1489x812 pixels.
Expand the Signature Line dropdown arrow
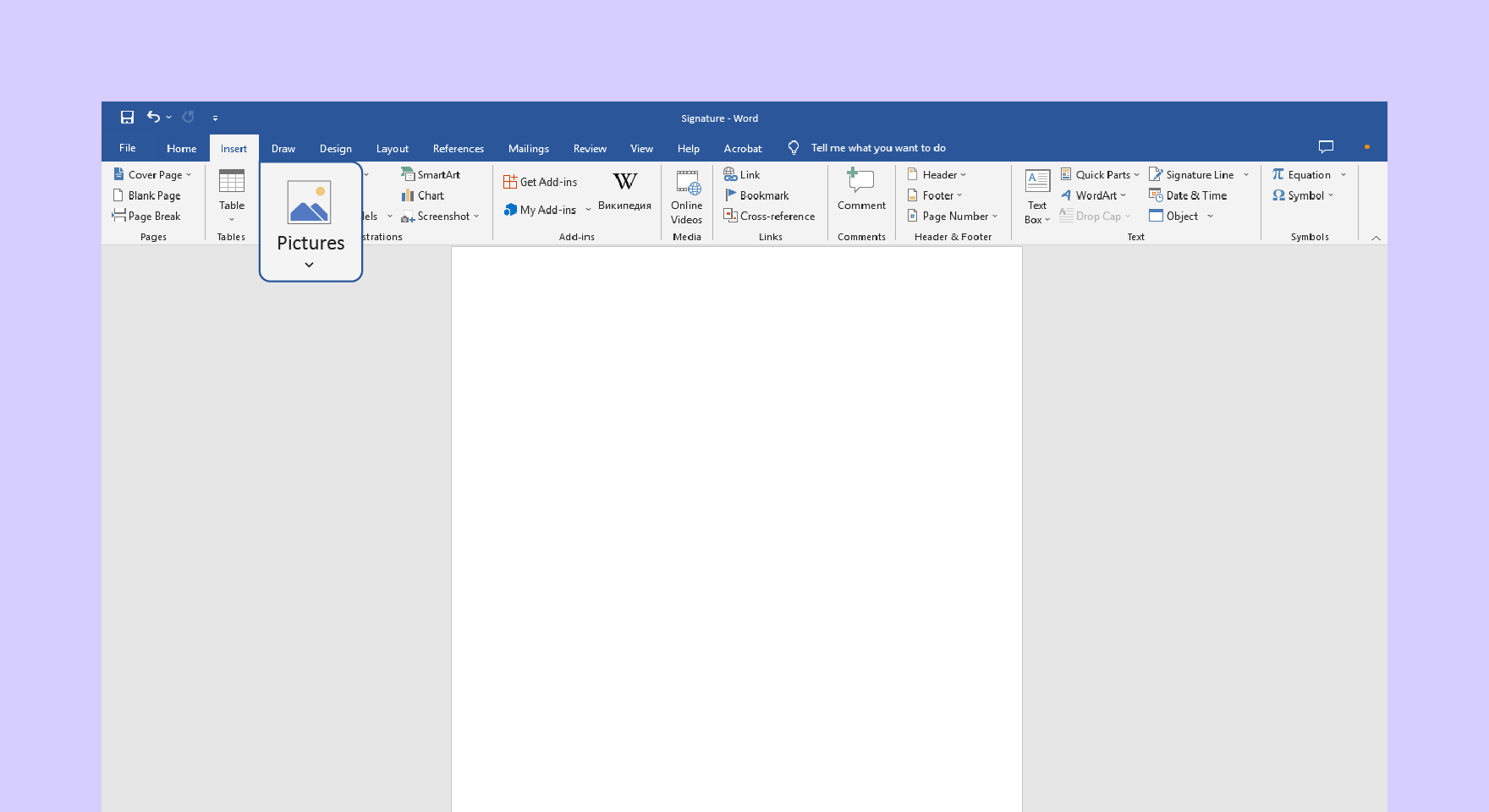[1246, 174]
